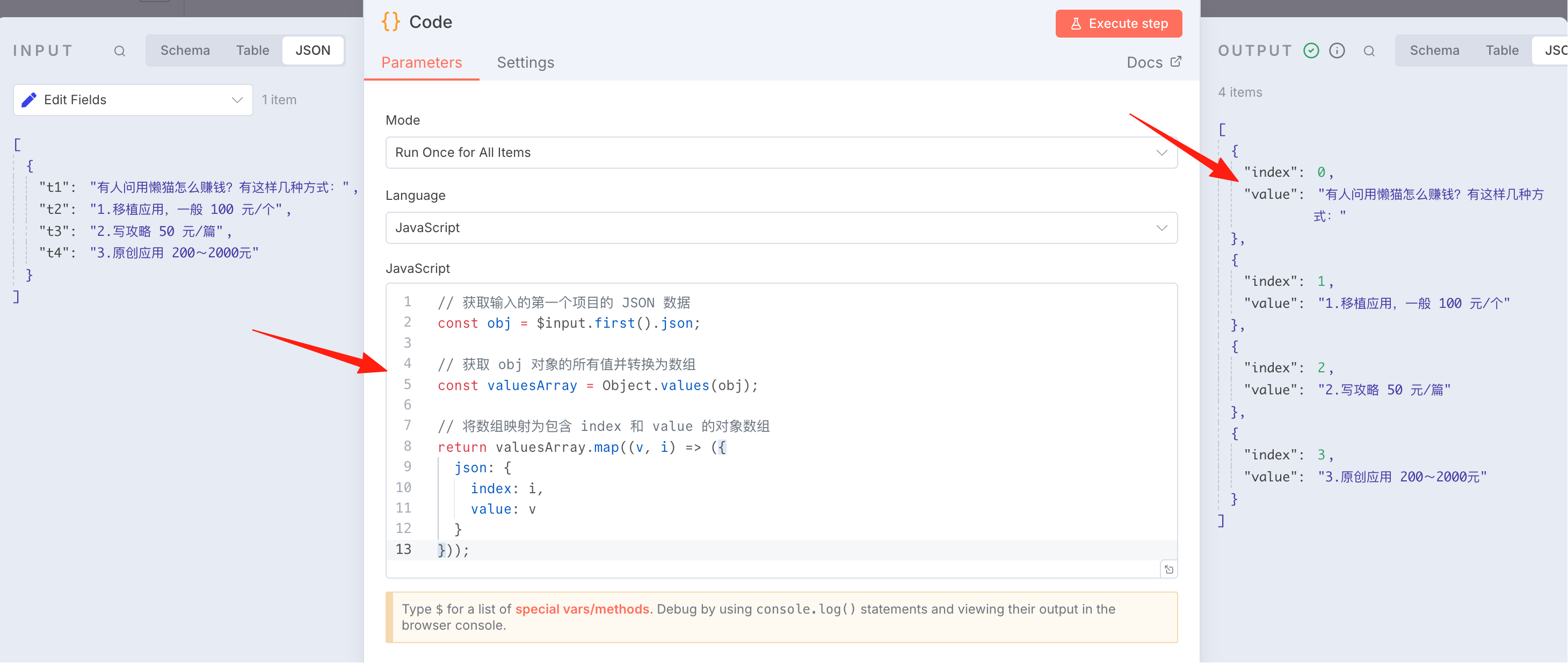Switch INPUT view to Table
Screen dimensions: 1568x663
click(x=252, y=51)
